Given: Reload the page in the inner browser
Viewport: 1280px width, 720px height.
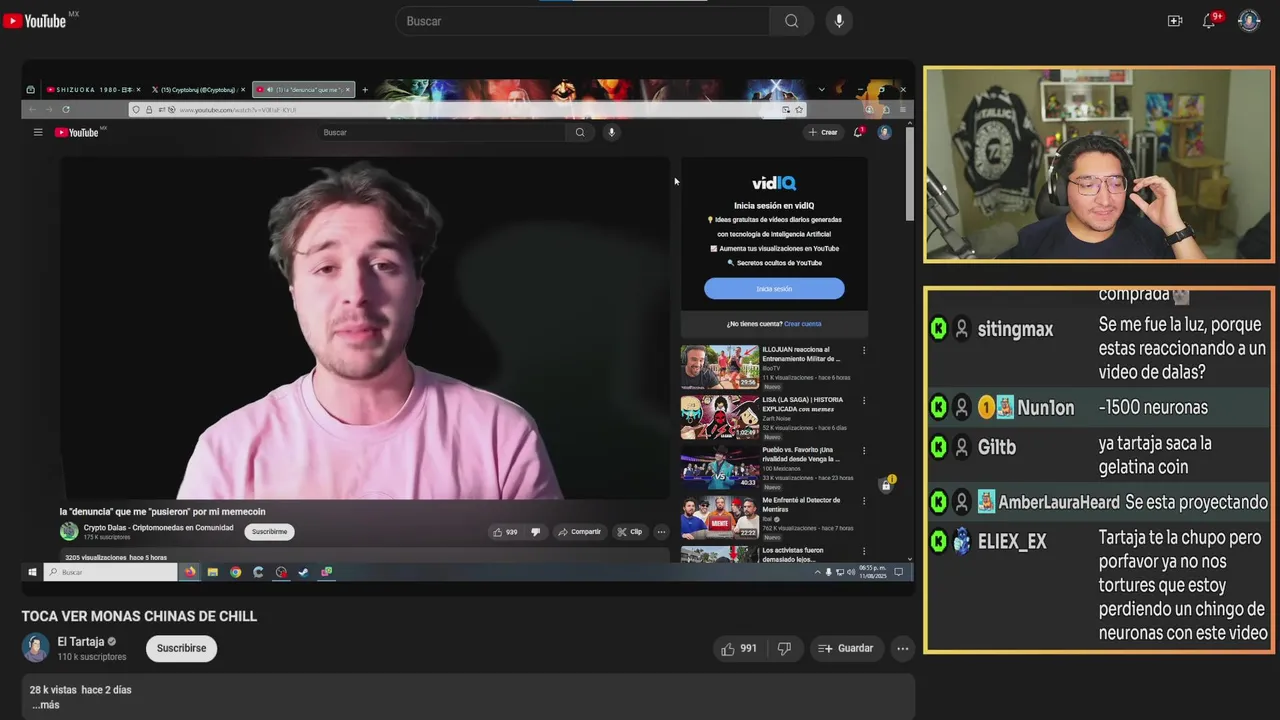Looking at the screenshot, I should (x=66, y=109).
